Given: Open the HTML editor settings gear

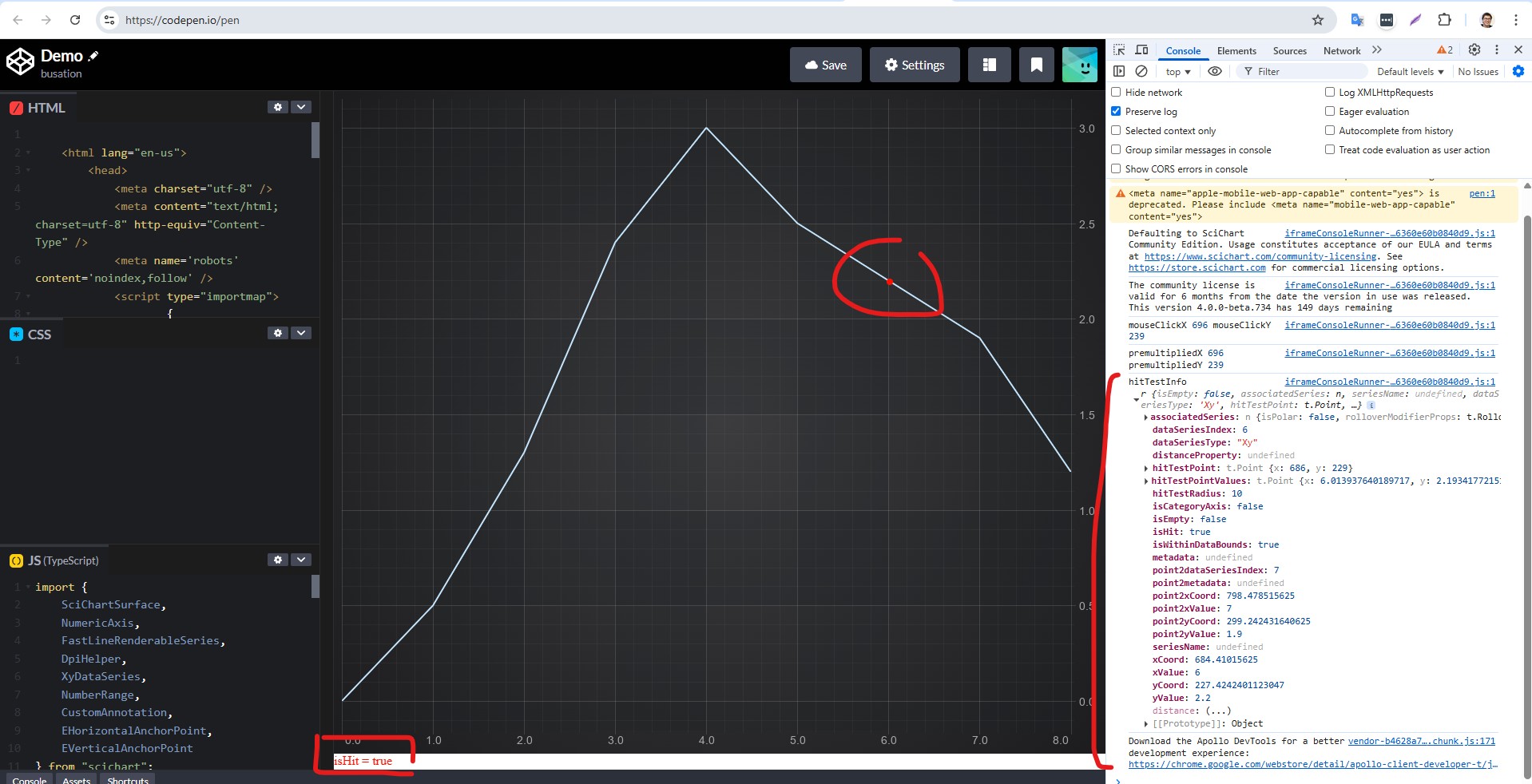Looking at the screenshot, I should coord(277,107).
